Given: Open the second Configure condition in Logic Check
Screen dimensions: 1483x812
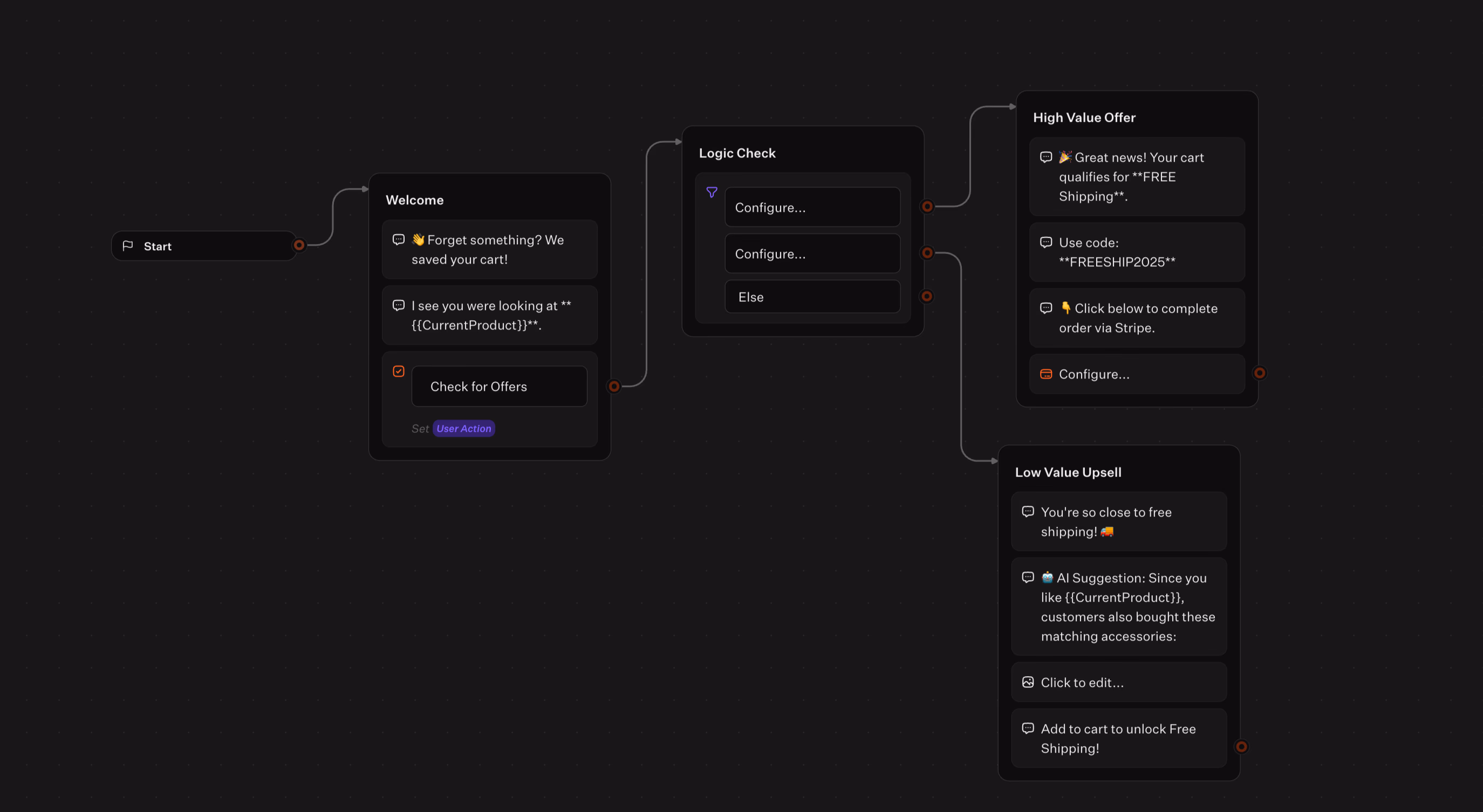Looking at the screenshot, I should click(812, 254).
